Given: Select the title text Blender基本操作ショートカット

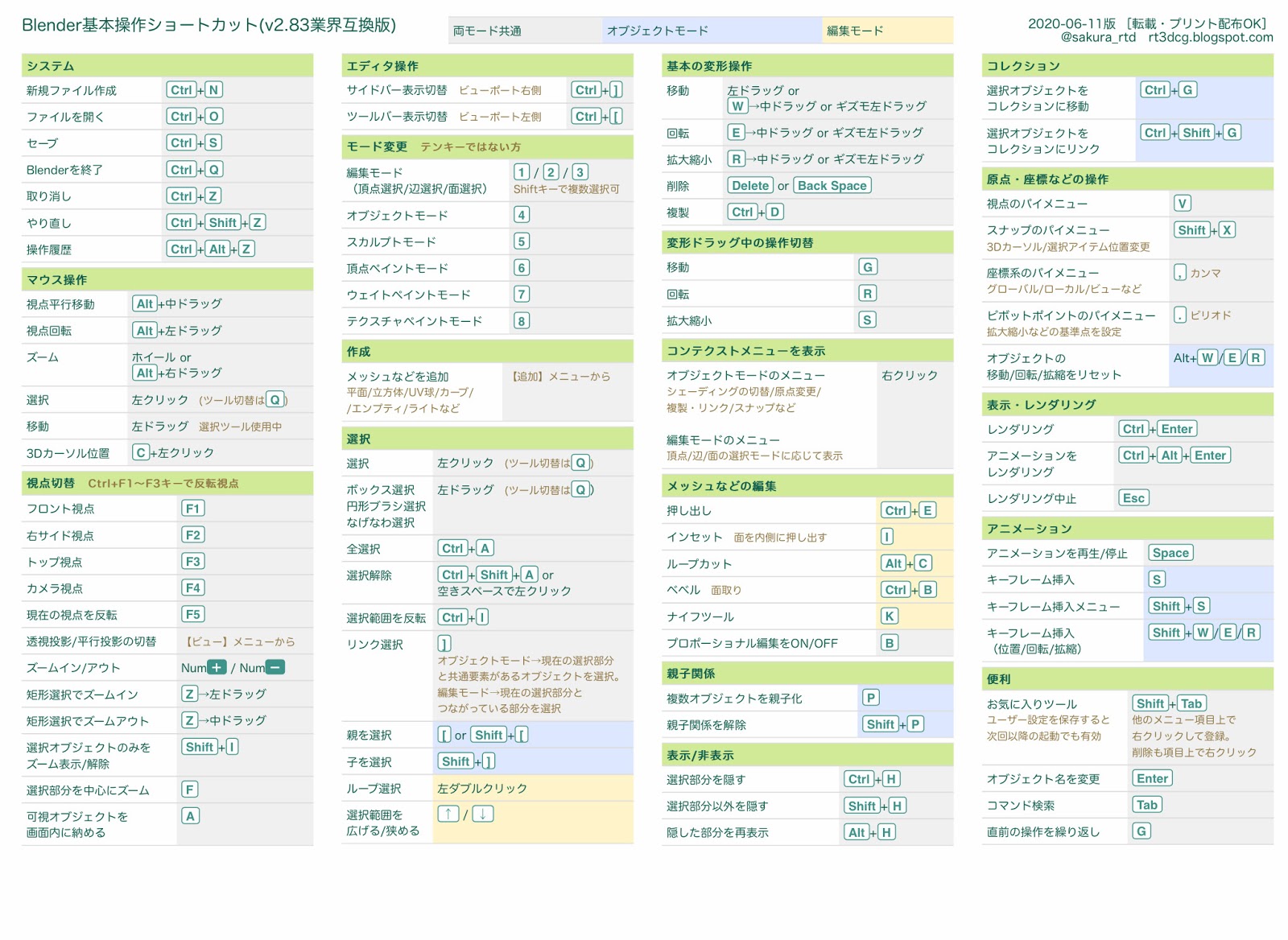Looking at the screenshot, I should click(x=140, y=25).
